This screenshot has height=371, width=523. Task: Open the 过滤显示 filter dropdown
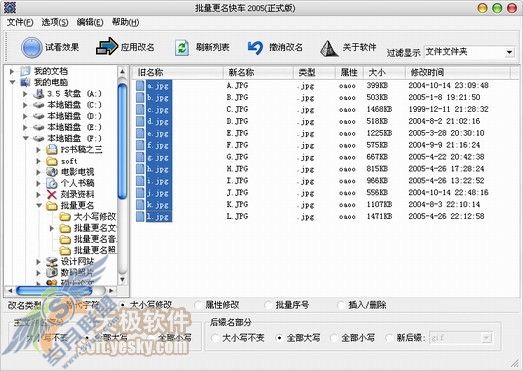509,52
